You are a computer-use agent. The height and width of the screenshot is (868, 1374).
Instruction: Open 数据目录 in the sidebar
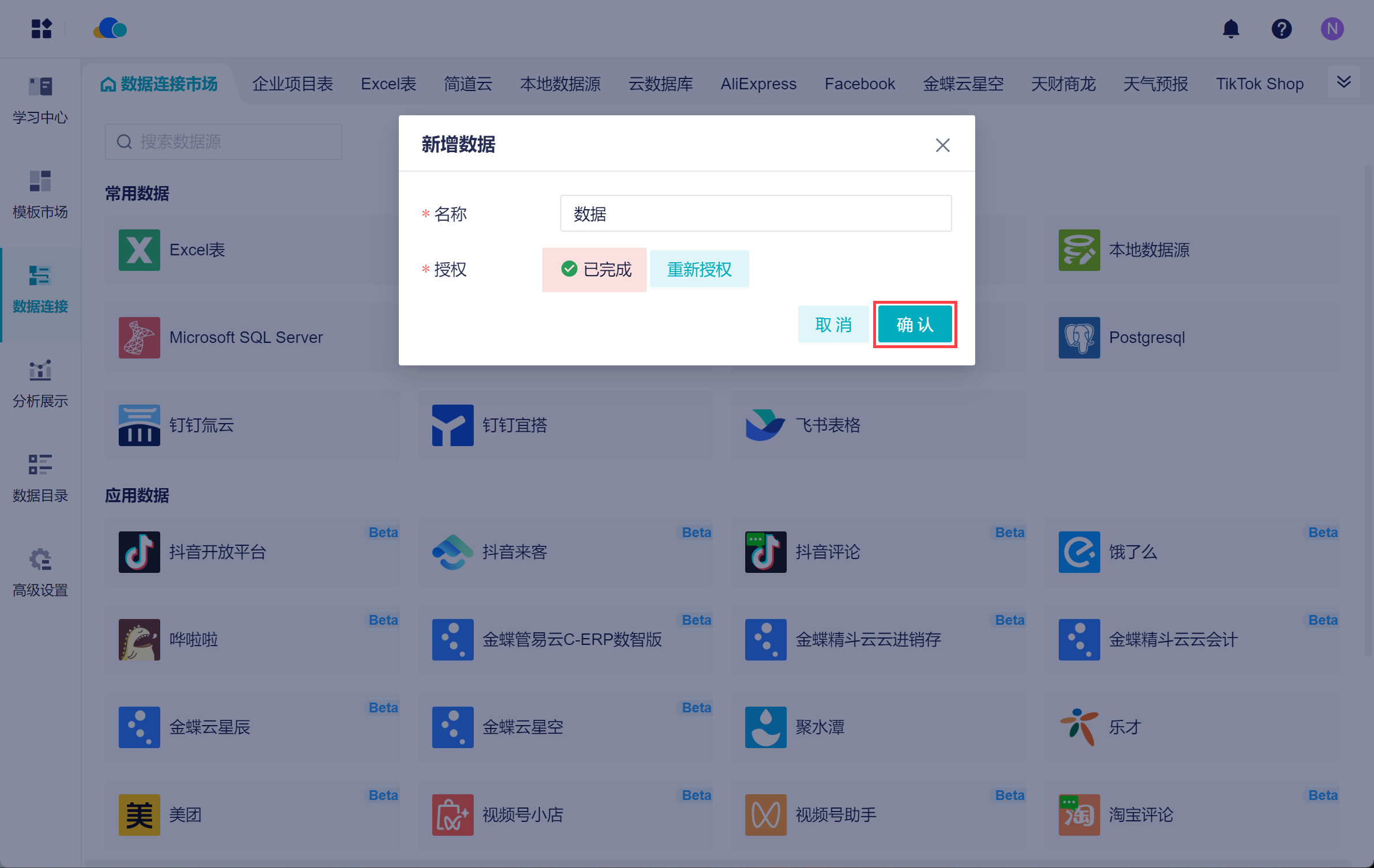(x=40, y=478)
